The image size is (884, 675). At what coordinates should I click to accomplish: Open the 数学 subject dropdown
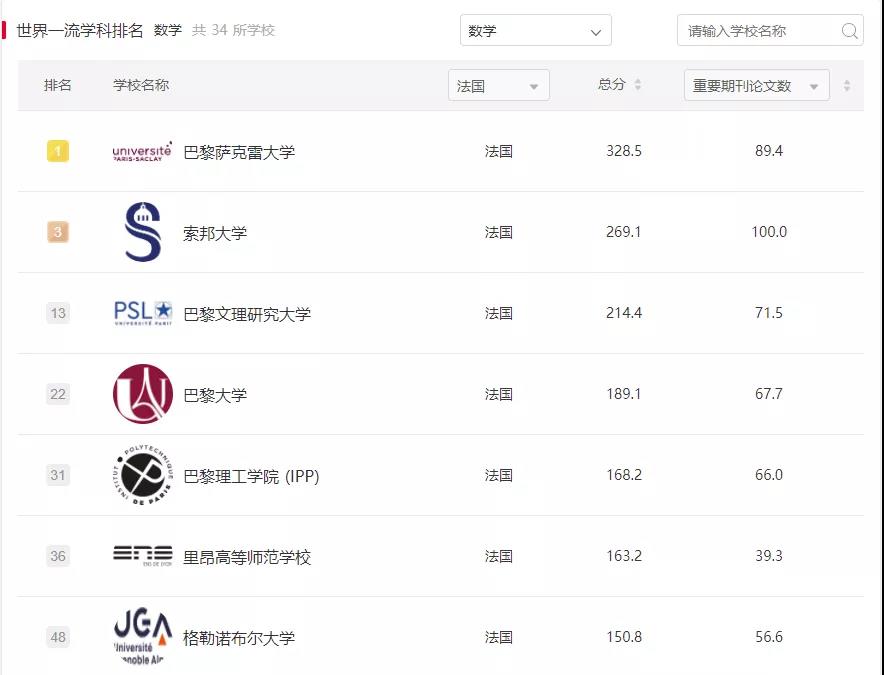coord(536,30)
